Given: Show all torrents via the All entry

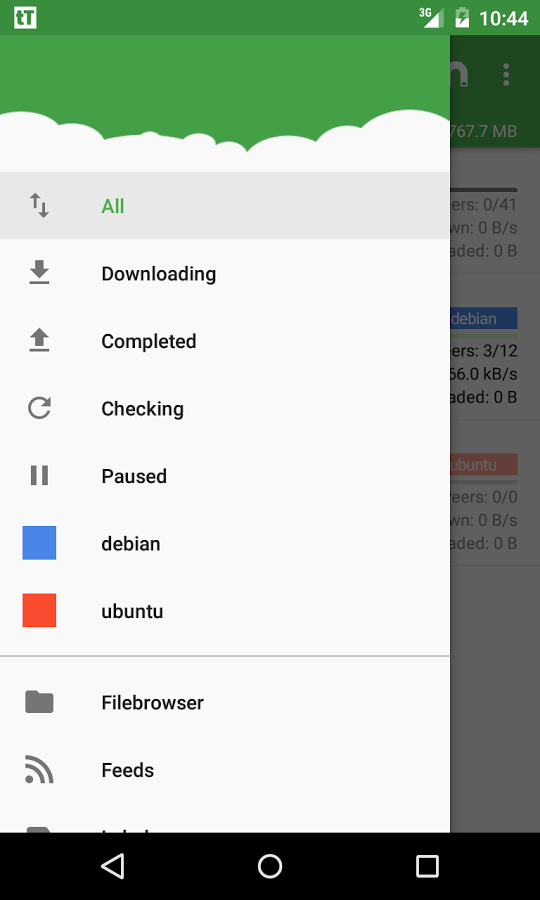Looking at the screenshot, I should coord(225,205).
